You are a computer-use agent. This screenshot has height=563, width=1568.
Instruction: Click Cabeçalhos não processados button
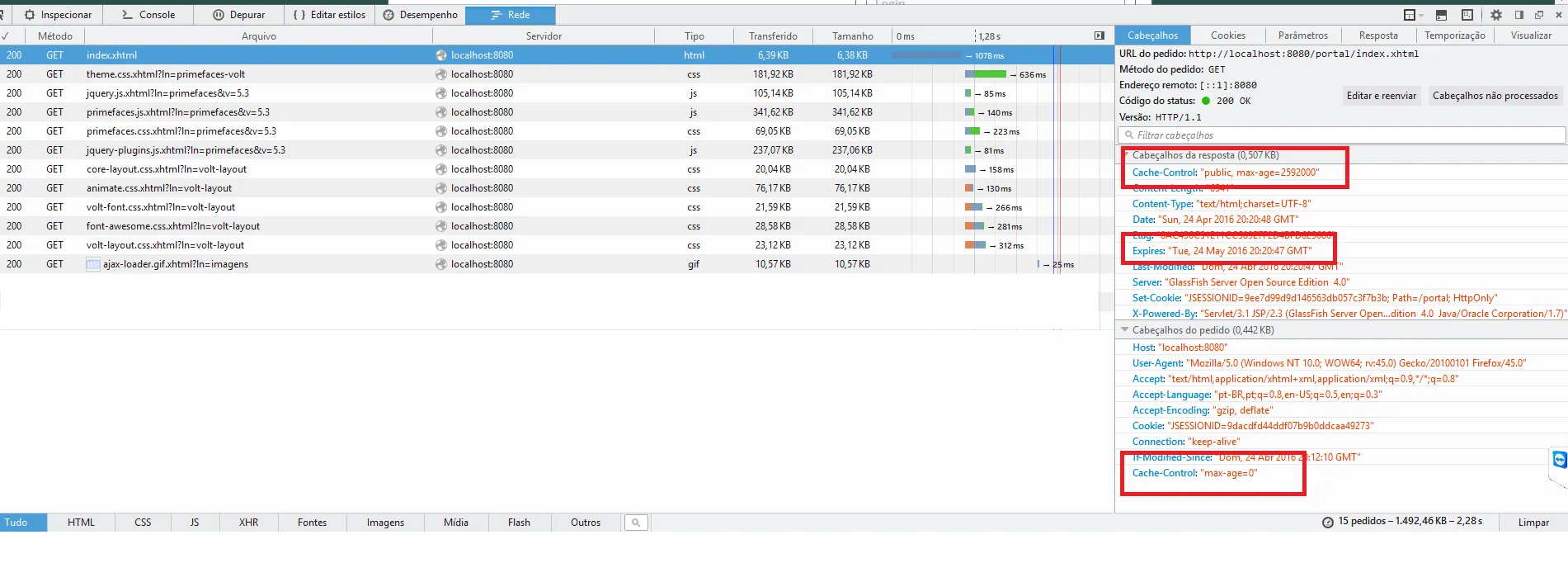tap(1495, 96)
